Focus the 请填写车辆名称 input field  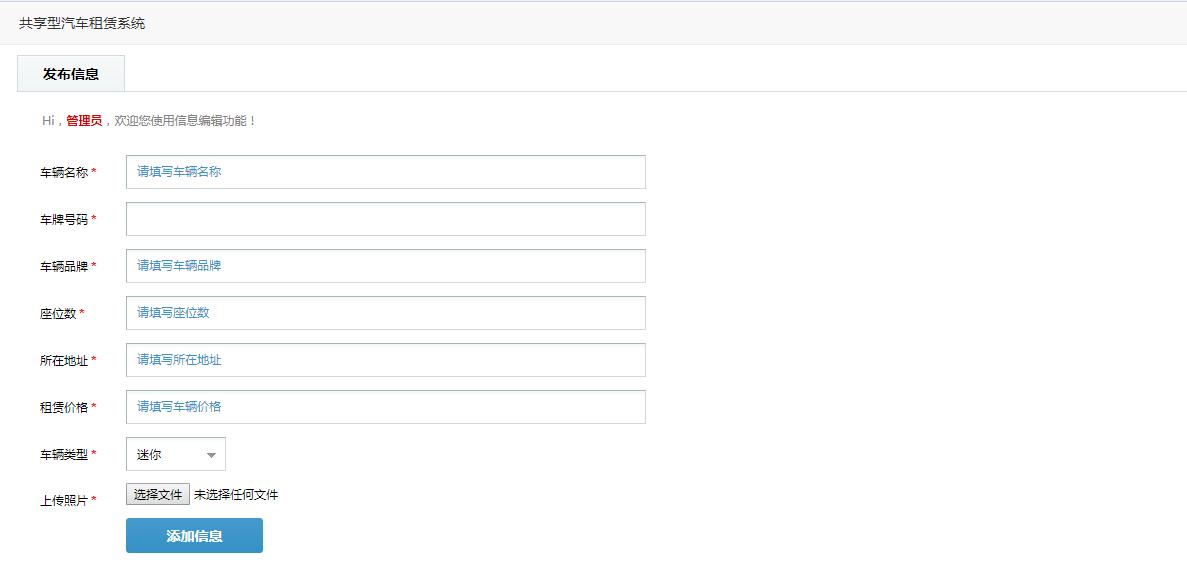(x=385, y=172)
